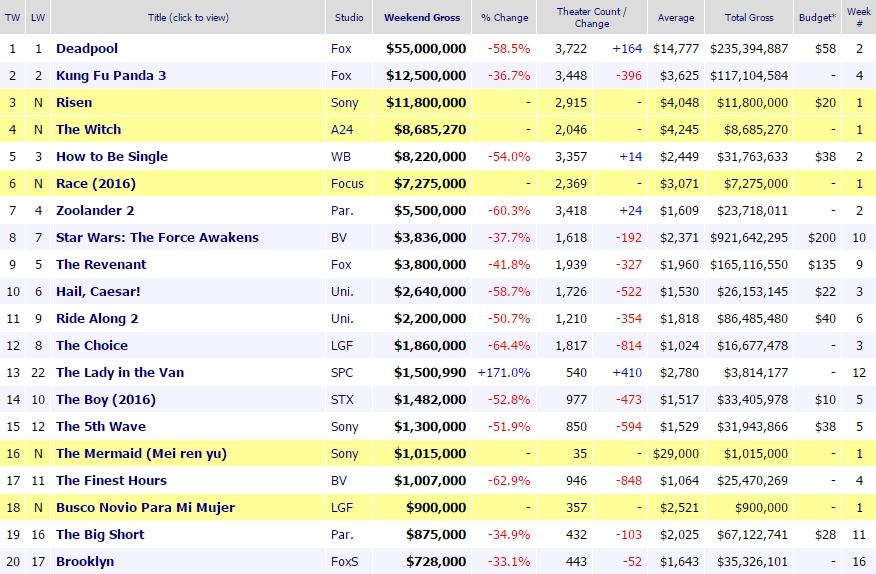This screenshot has width=876, height=574.
Task: Open The Mermaid (Mei ren yu)
Action: pos(141,453)
